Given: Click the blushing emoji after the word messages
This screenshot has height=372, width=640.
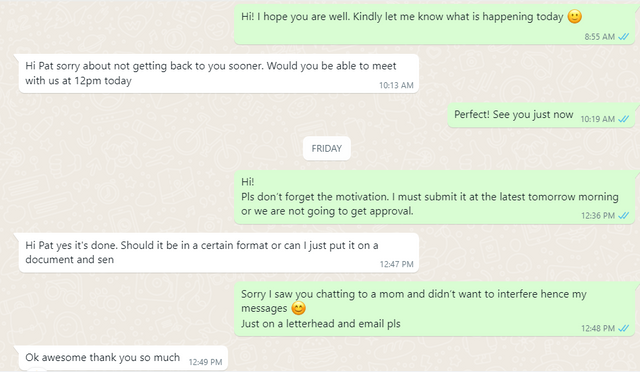Looking at the screenshot, I should pos(298,308).
